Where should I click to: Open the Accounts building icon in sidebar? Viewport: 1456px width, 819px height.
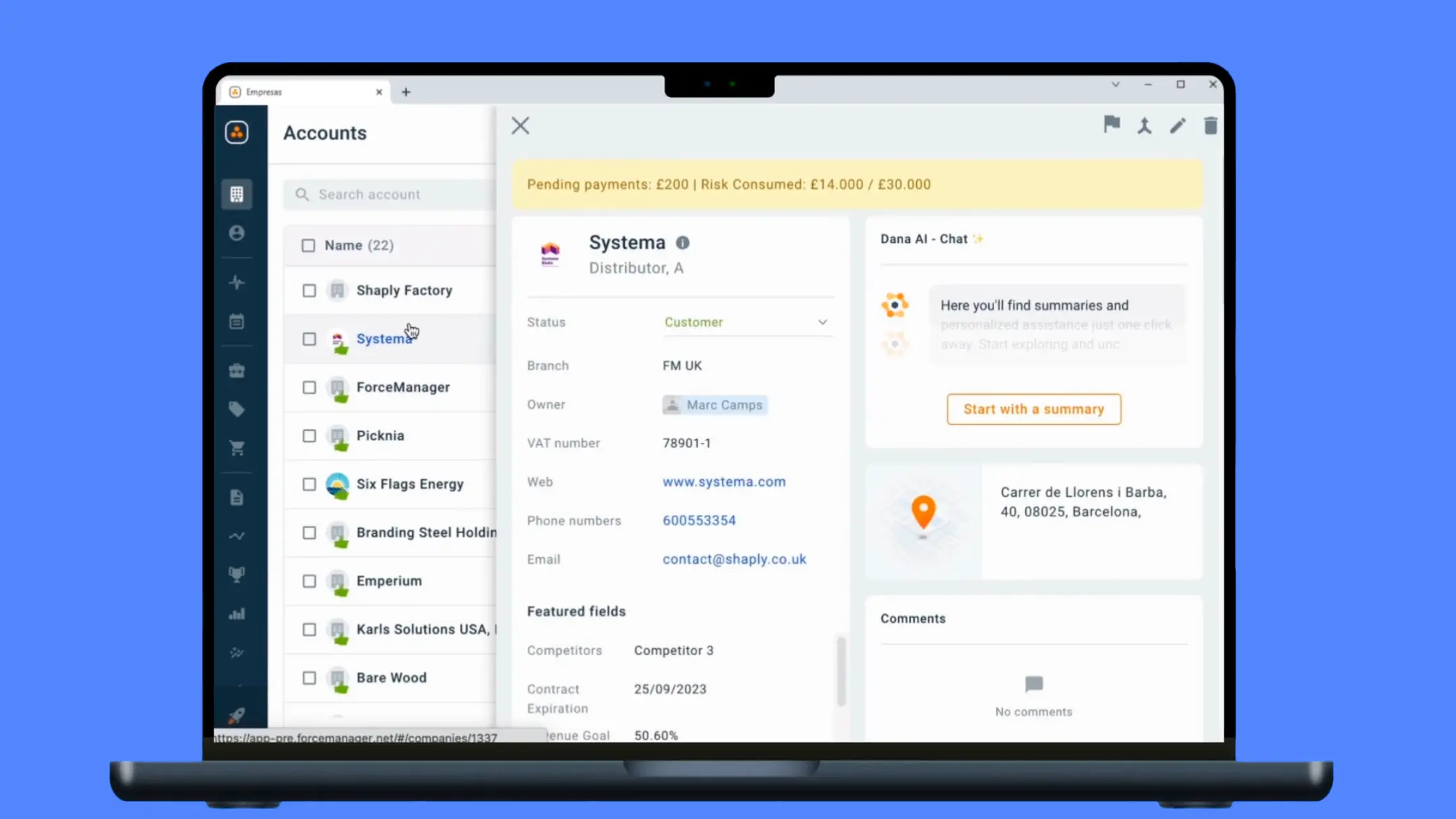[237, 194]
